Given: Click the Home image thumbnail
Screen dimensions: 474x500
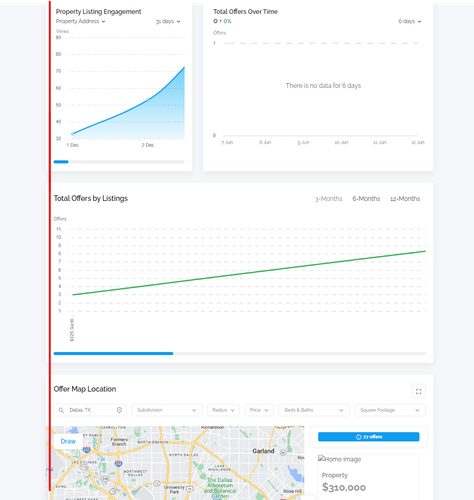Looking at the screenshot, I should coord(340,459).
